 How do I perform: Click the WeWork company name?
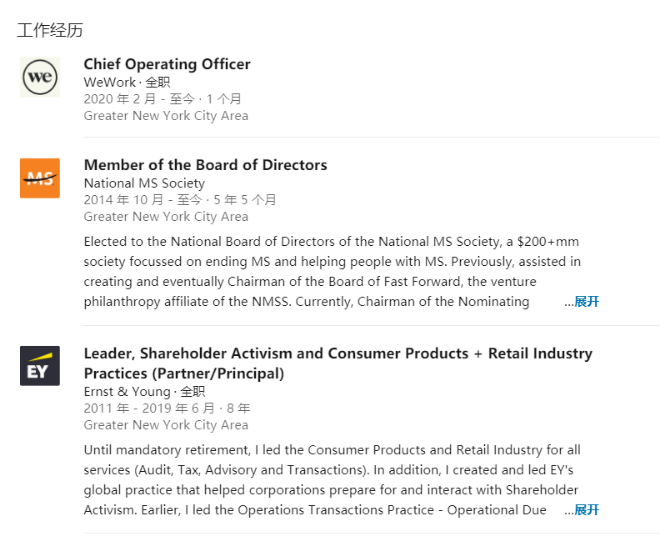point(109,82)
